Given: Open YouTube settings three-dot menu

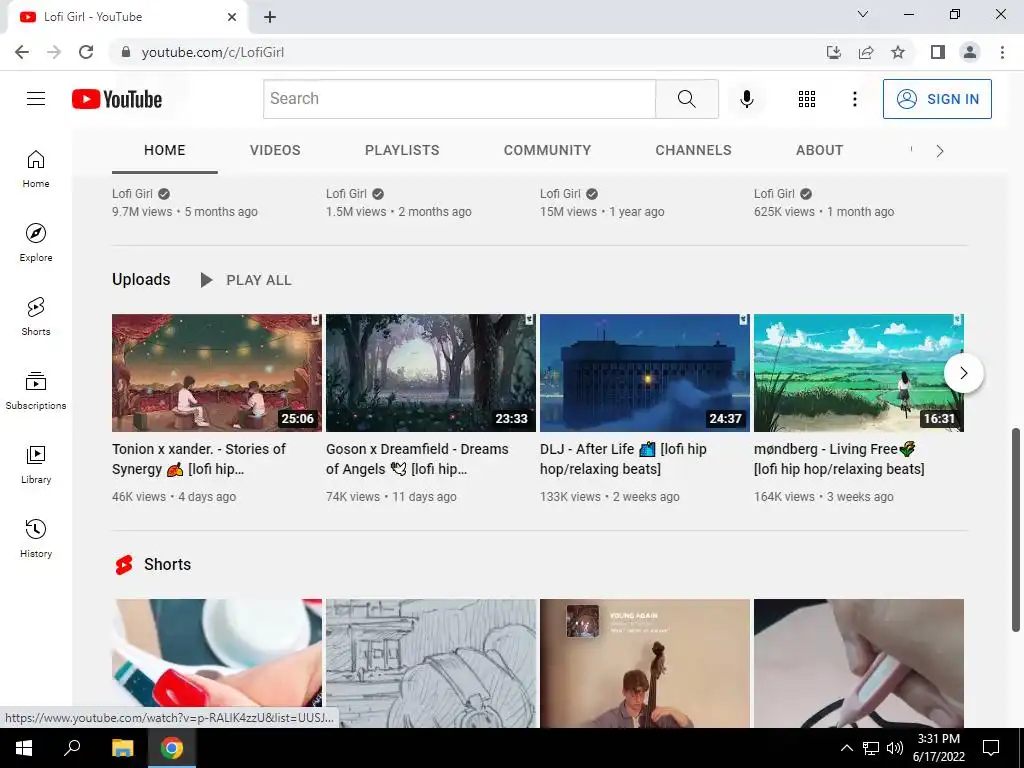Looking at the screenshot, I should [854, 99].
